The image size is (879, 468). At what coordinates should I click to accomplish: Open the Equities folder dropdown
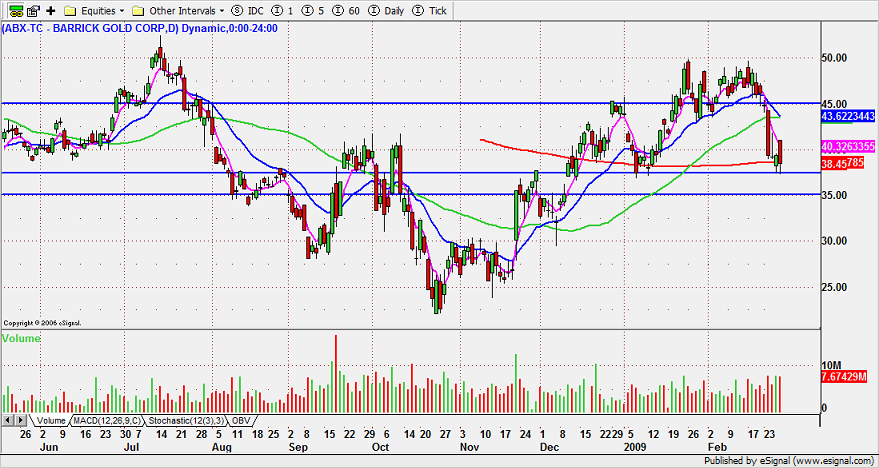click(95, 11)
